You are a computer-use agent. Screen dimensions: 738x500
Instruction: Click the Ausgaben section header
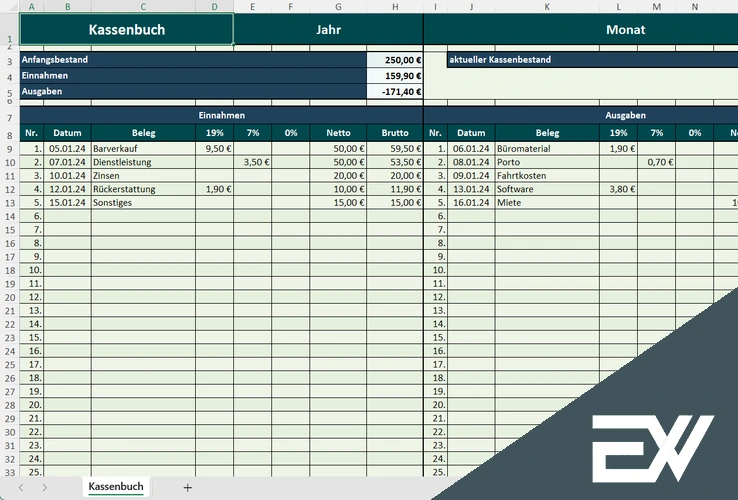(x=625, y=115)
